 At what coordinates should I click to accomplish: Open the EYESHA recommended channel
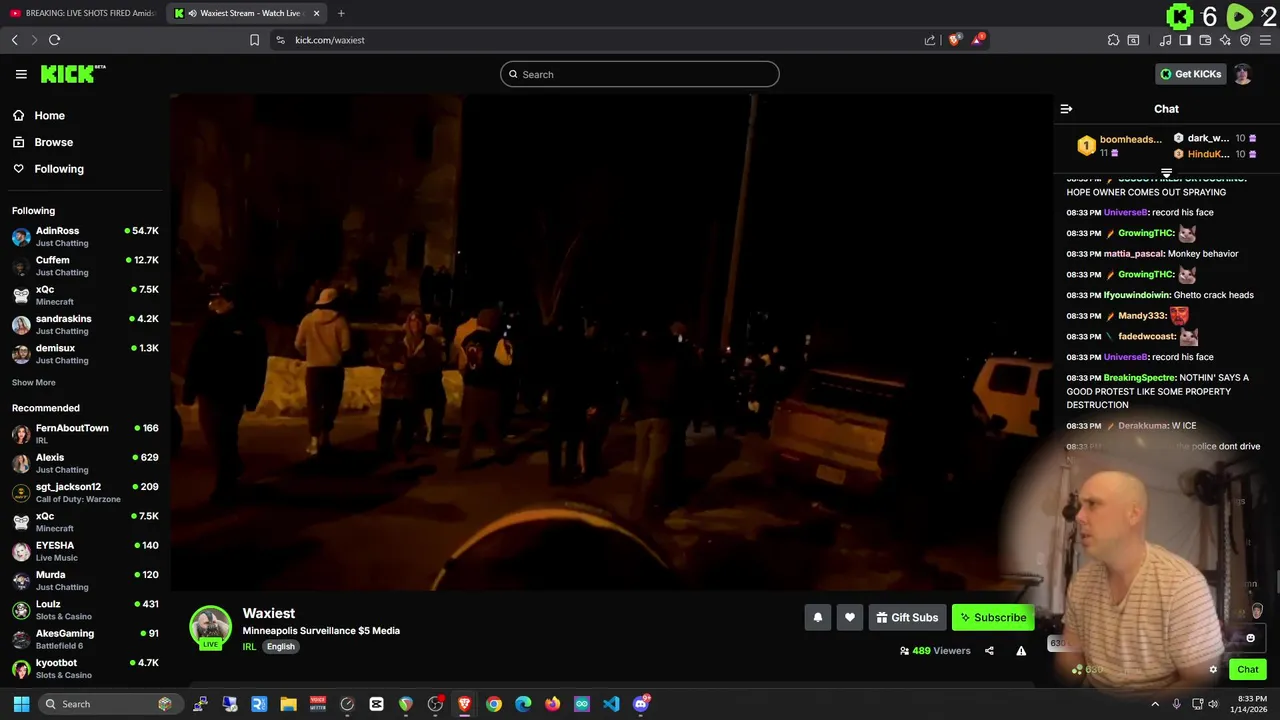85,551
